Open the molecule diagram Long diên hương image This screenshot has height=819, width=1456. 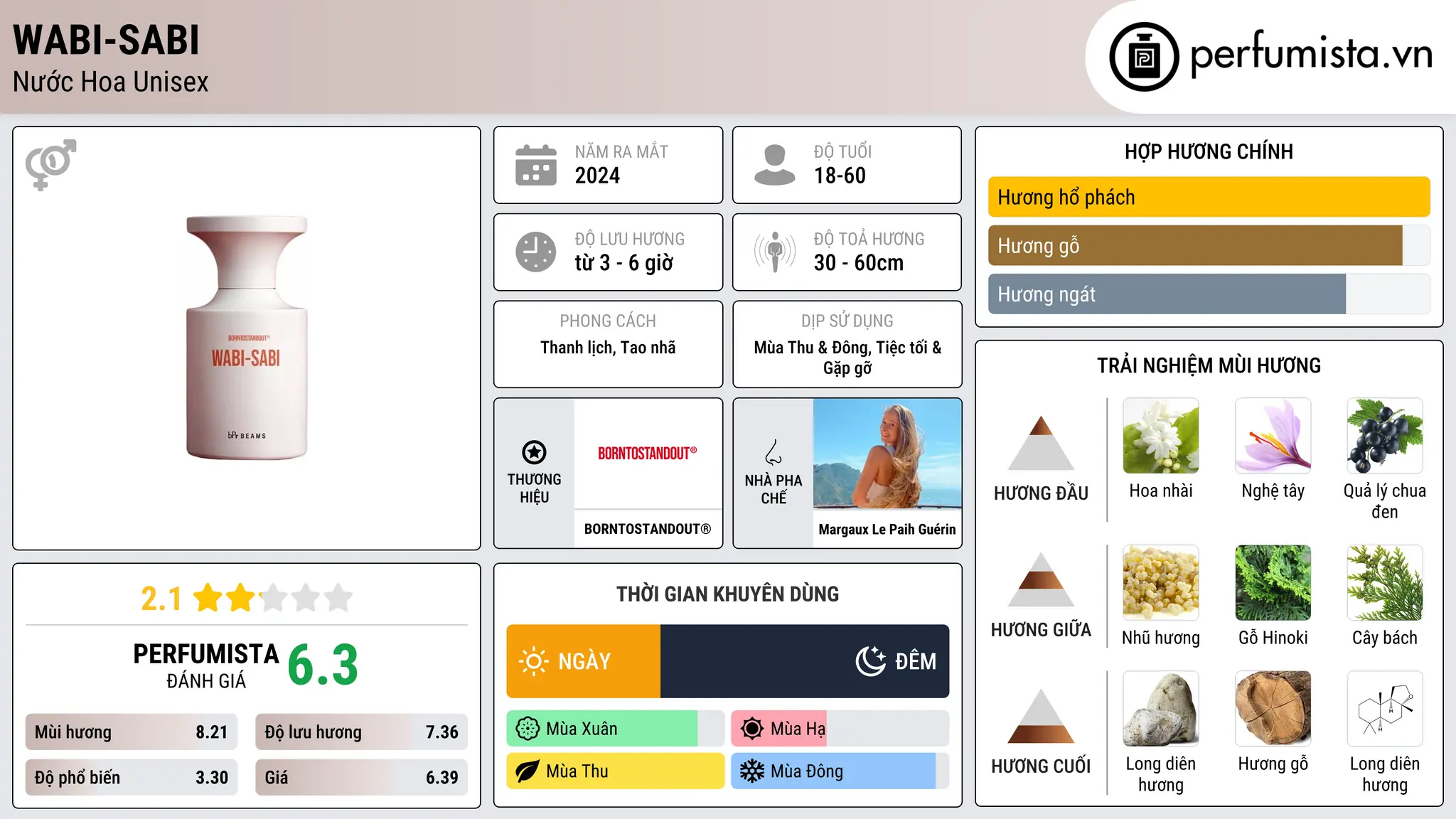pos(1385,709)
